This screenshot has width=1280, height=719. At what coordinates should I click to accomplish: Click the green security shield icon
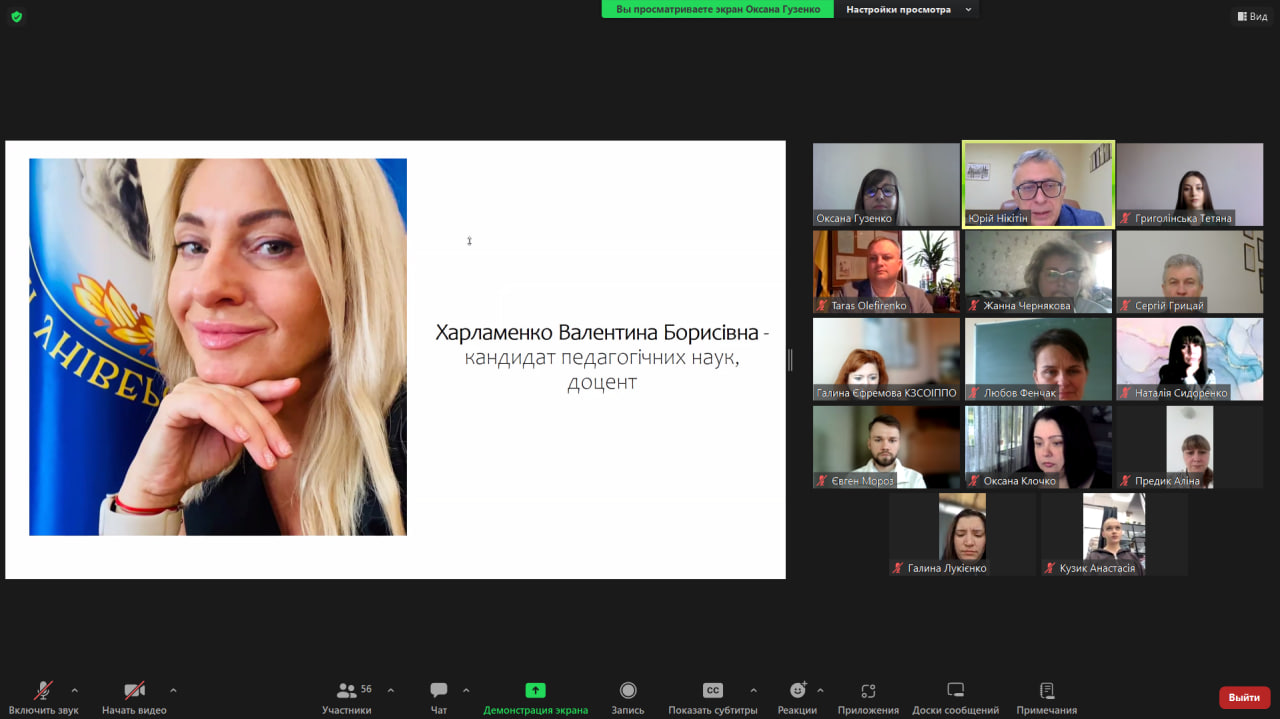(x=16, y=16)
